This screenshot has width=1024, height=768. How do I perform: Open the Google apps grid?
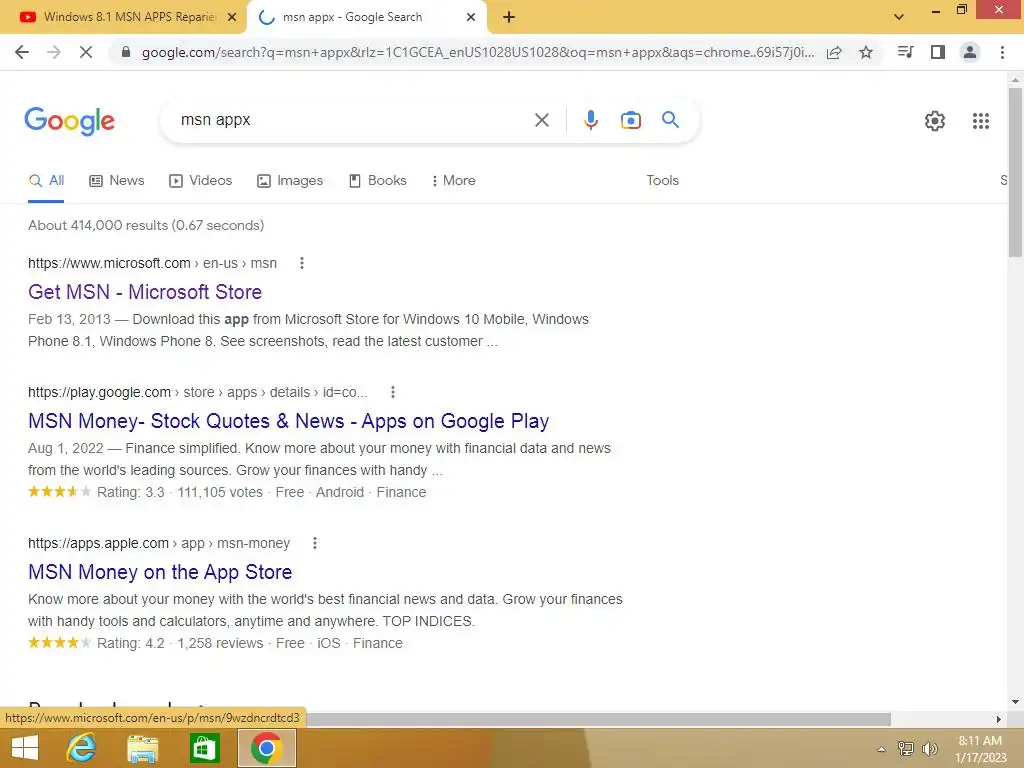pos(981,121)
